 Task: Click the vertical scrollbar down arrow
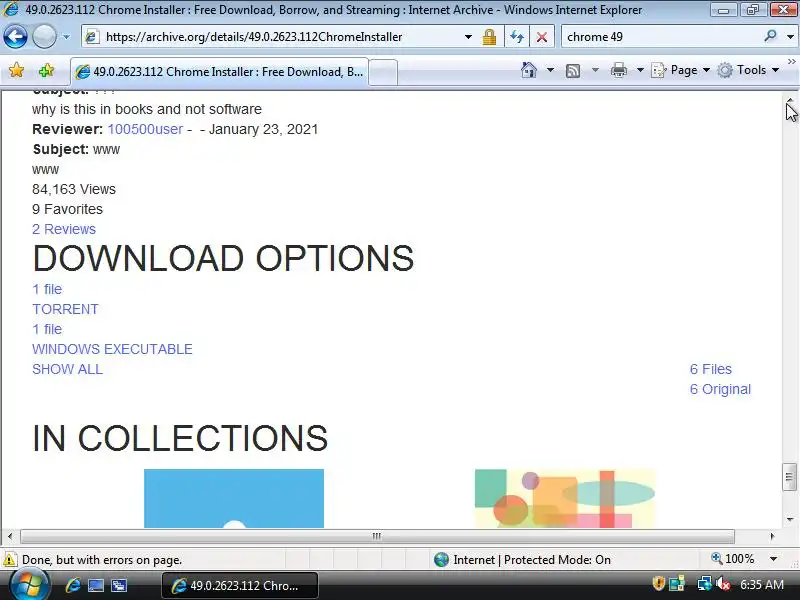point(790,520)
